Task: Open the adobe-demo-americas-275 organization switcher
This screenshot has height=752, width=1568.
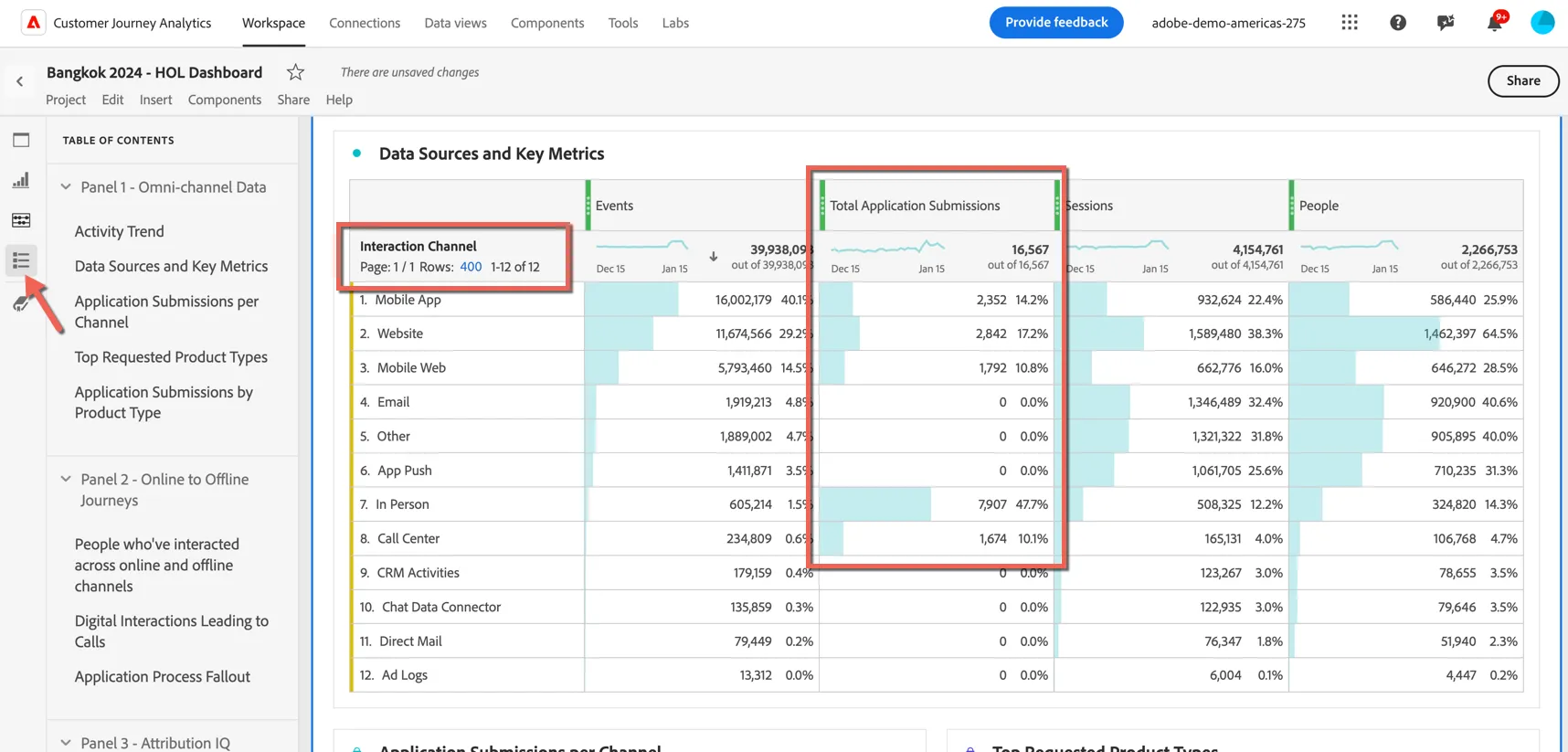Action: [x=1228, y=23]
